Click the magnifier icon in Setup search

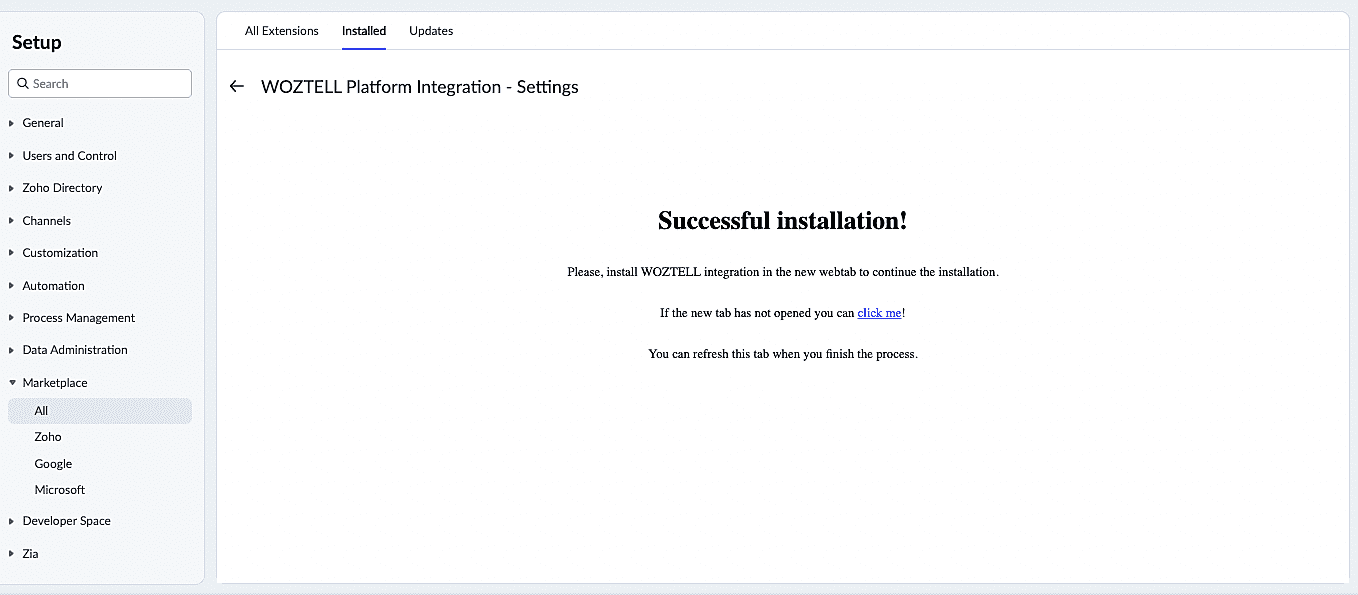(23, 84)
